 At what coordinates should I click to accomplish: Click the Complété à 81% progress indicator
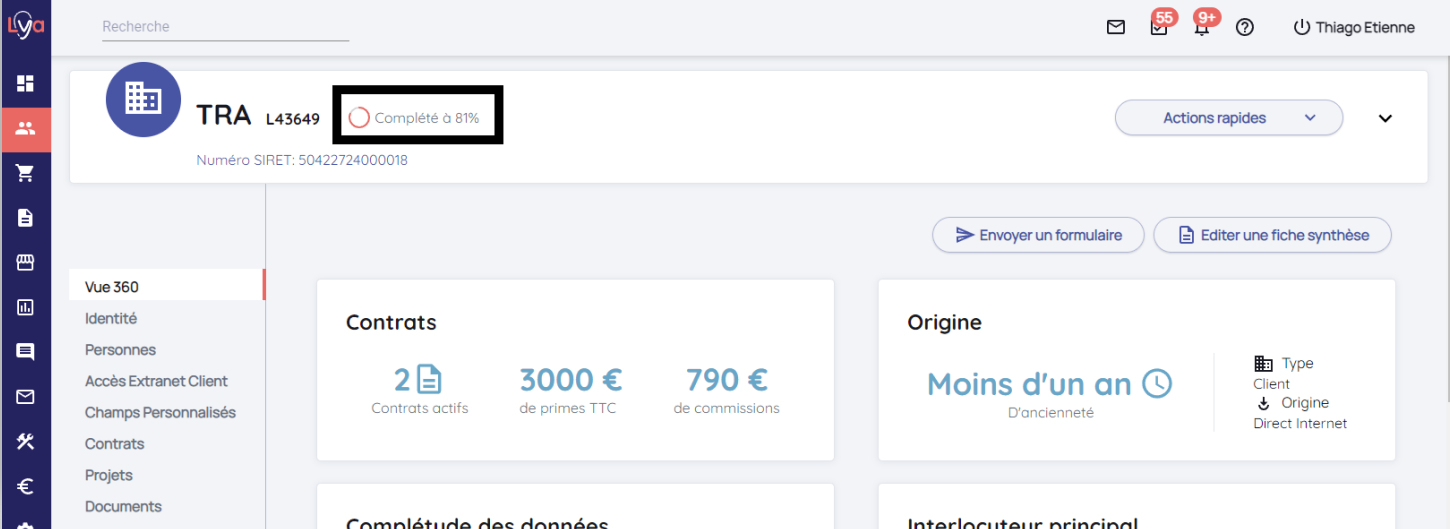pos(415,118)
